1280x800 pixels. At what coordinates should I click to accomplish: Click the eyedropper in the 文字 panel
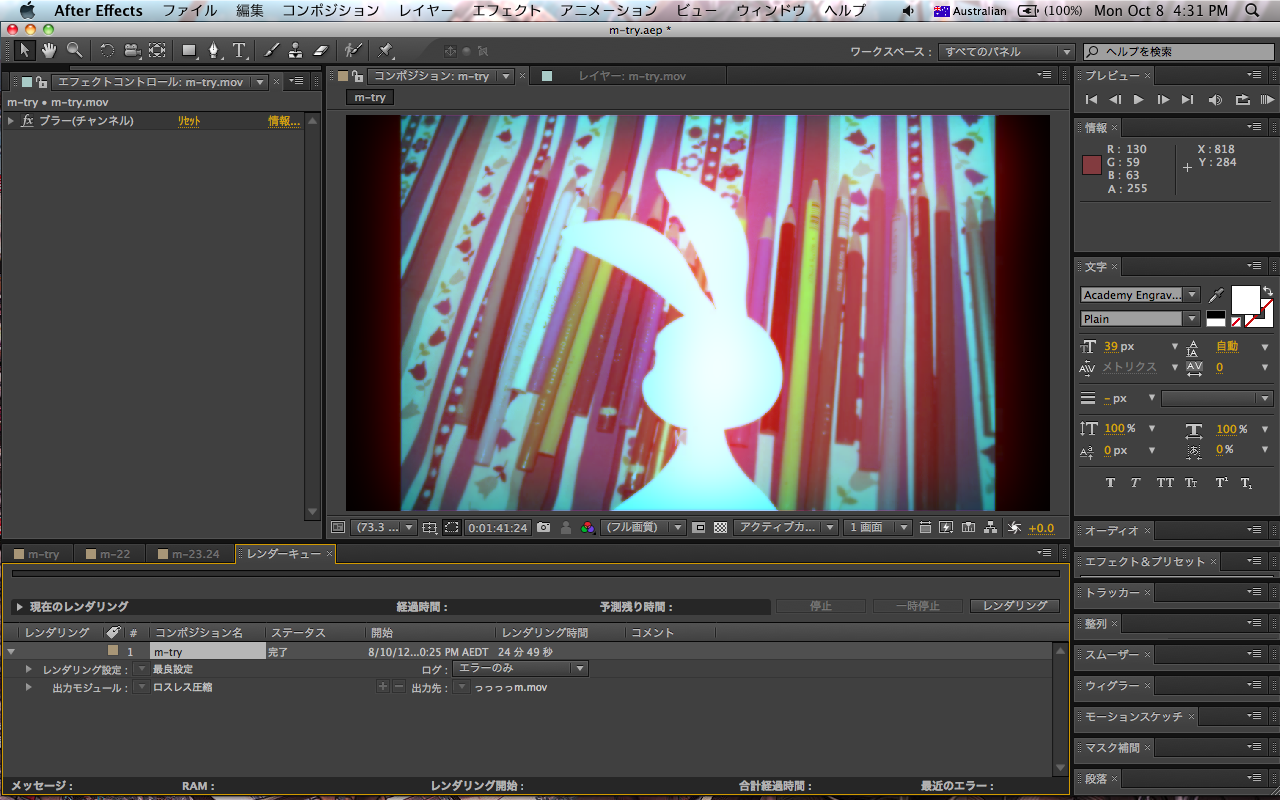[1216, 295]
